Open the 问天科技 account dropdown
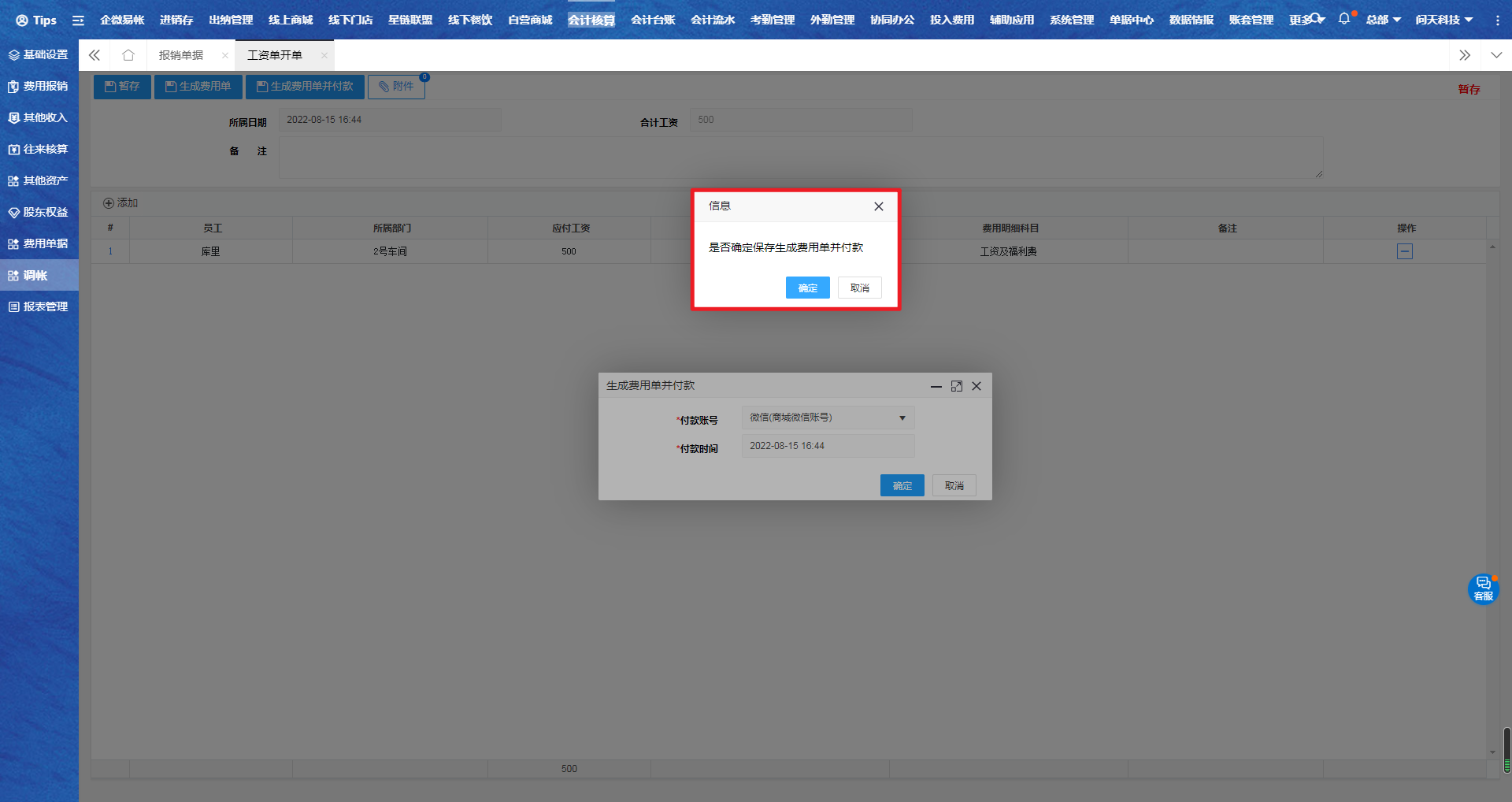The width and height of the screenshot is (1512, 802). [1443, 20]
